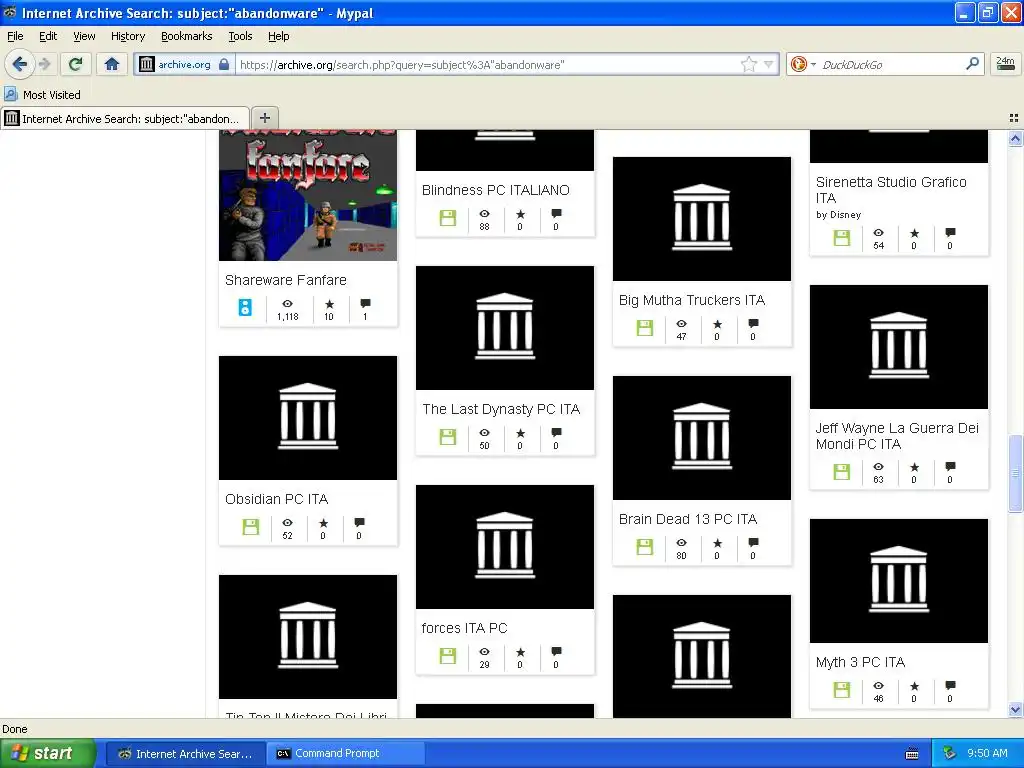Image resolution: width=1024 pixels, height=768 pixels.
Task: Click the floppy icon under Myth 3 PC ITA
Action: pyautogui.click(x=842, y=690)
